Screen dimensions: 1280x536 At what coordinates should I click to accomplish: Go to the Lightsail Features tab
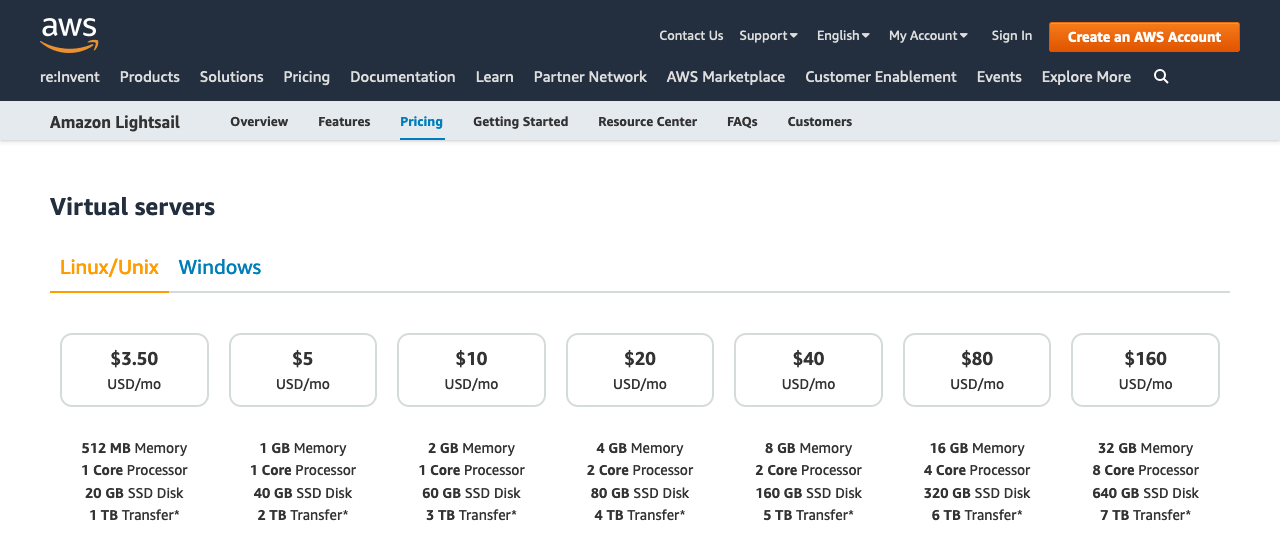344,121
